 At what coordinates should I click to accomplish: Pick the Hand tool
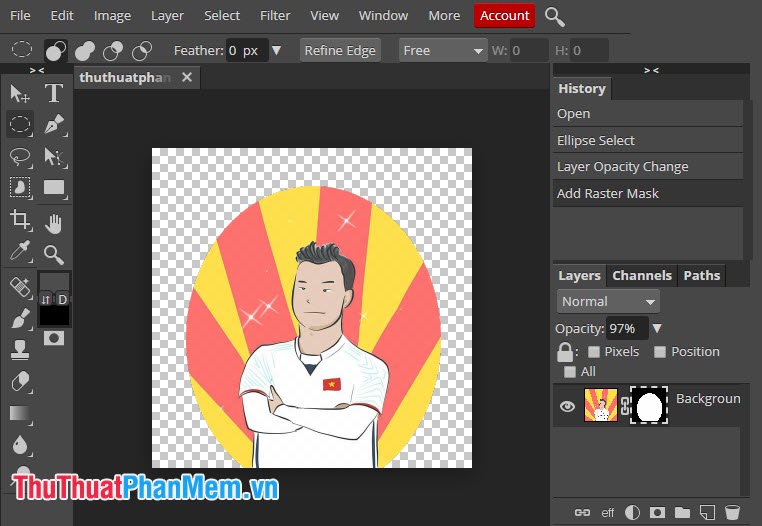(x=54, y=222)
